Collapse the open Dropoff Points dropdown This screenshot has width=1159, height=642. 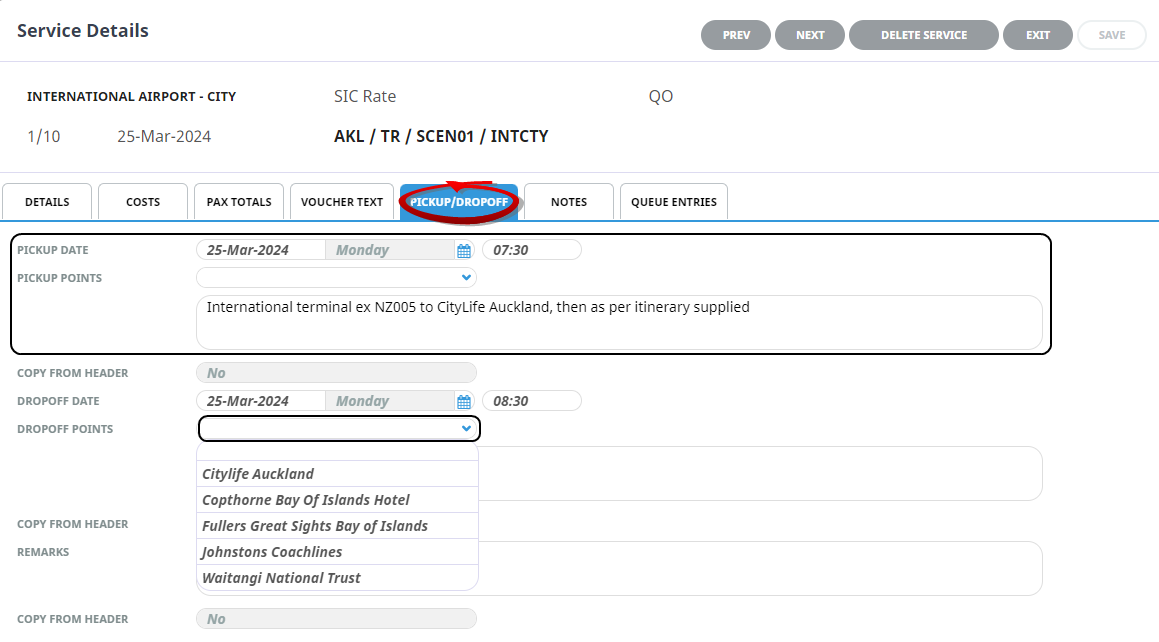pos(465,429)
